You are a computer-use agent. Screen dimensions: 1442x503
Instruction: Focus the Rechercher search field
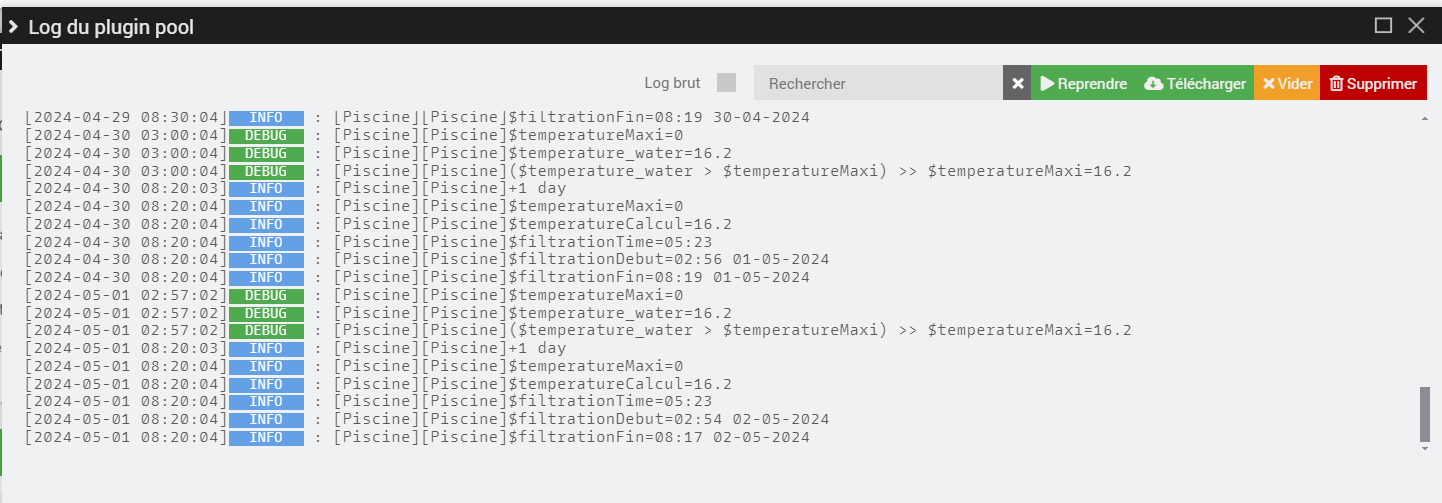[x=878, y=84]
